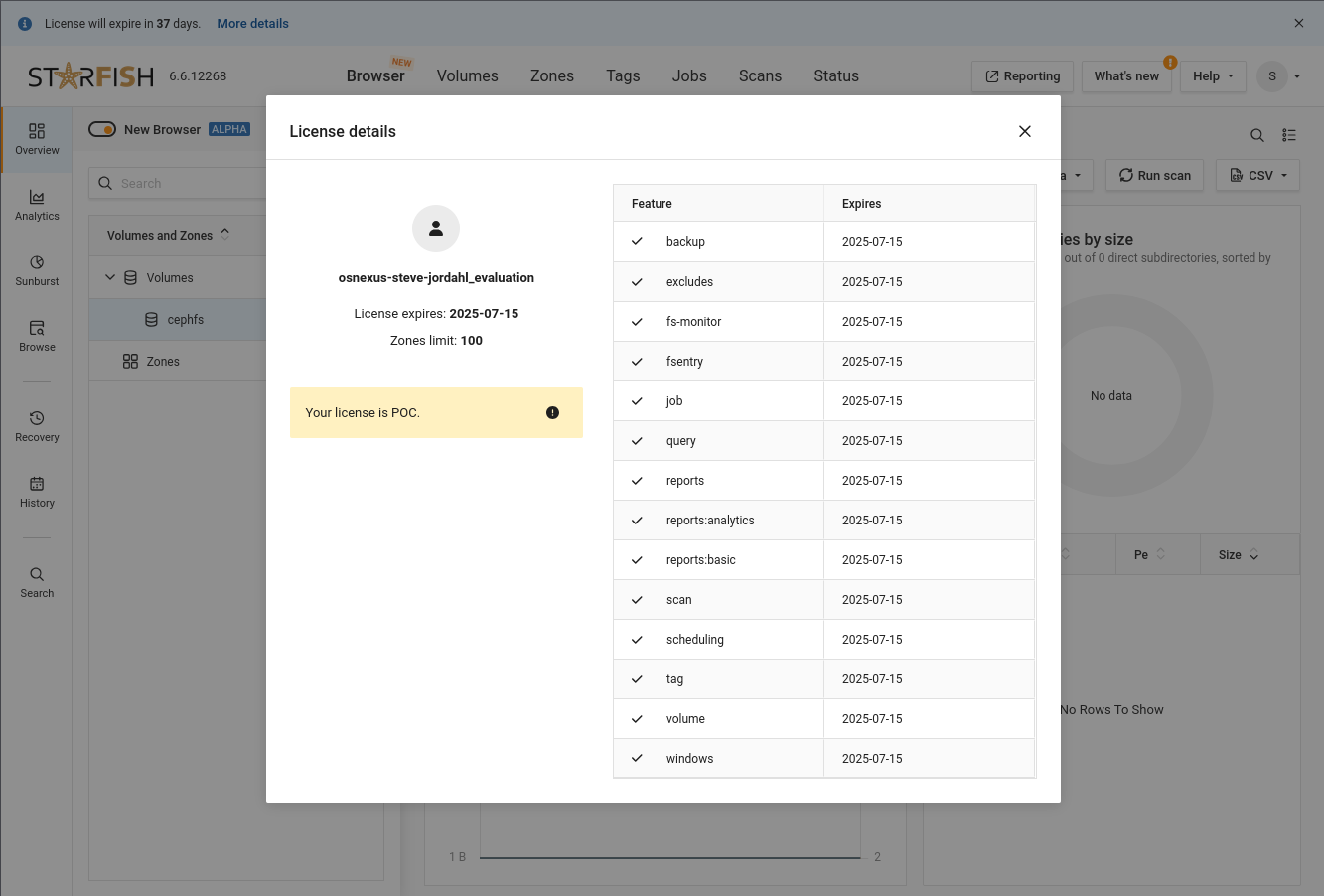Close the License details dialog
This screenshot has width=1324, height=896.
1025,132
